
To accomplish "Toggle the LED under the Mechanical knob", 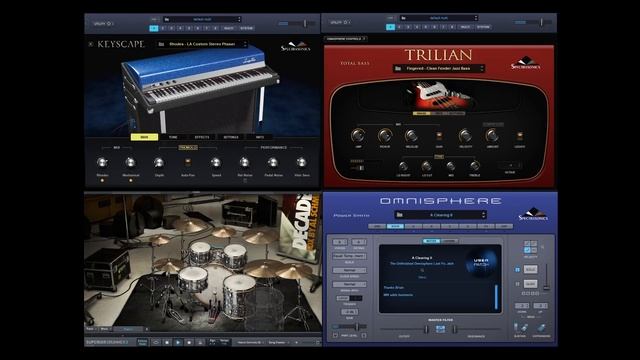I will [131, 180].
